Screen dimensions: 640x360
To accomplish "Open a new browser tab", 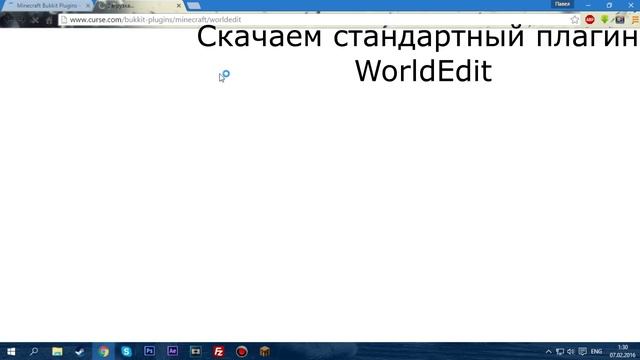I will tap(194, 6).
